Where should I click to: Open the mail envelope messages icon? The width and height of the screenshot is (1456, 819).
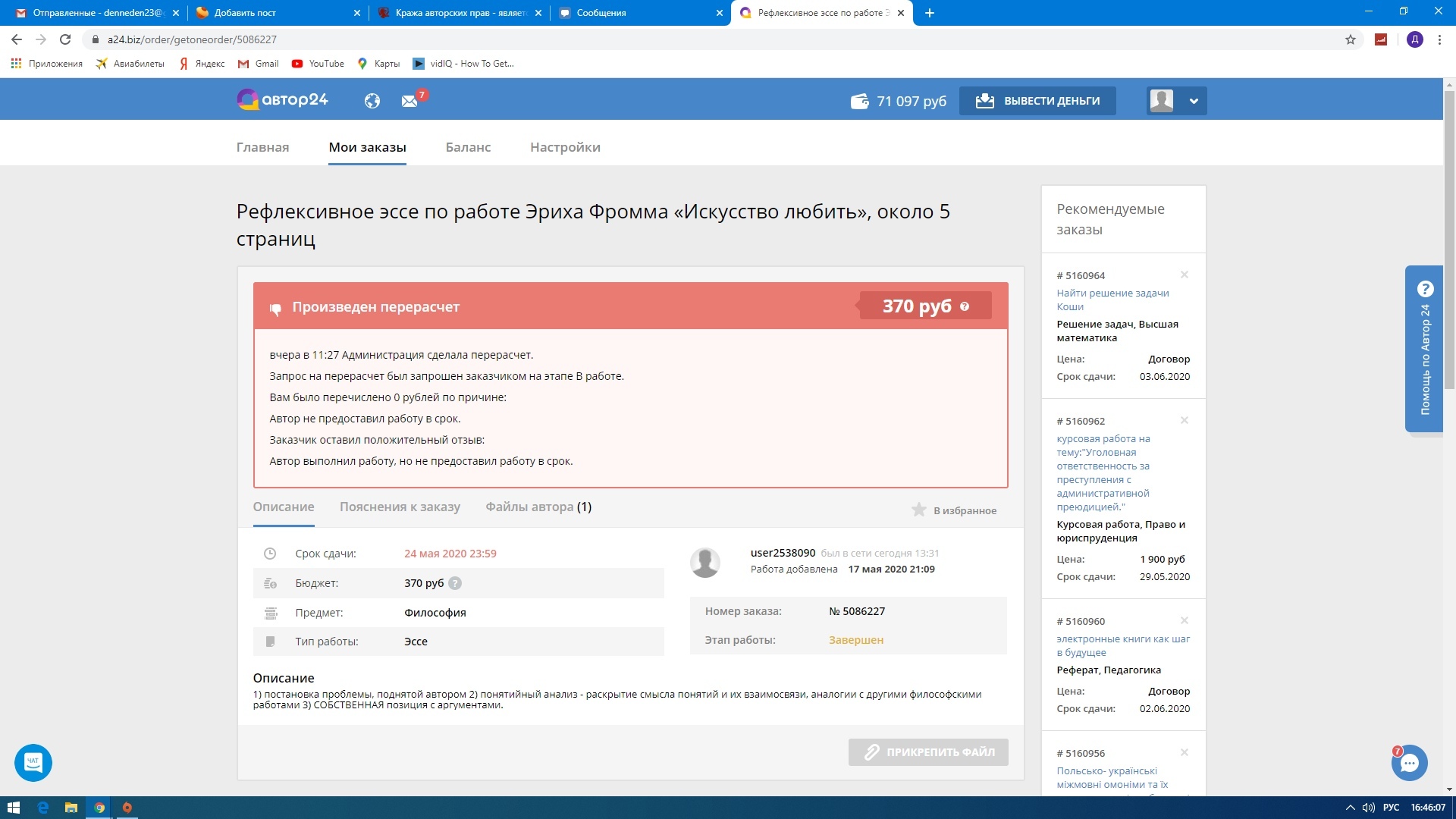409,101
